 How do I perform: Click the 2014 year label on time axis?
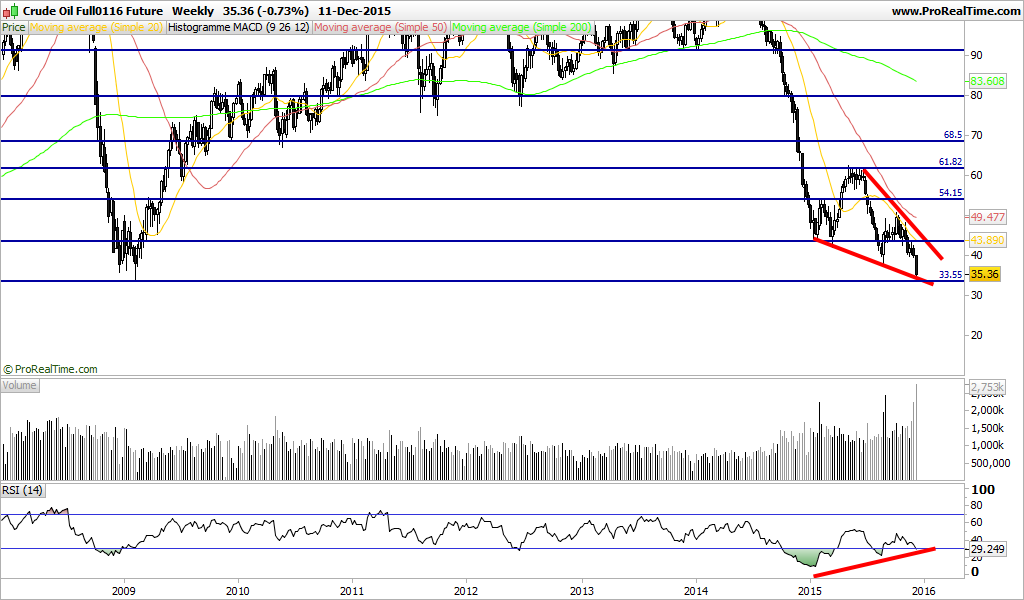696,592
